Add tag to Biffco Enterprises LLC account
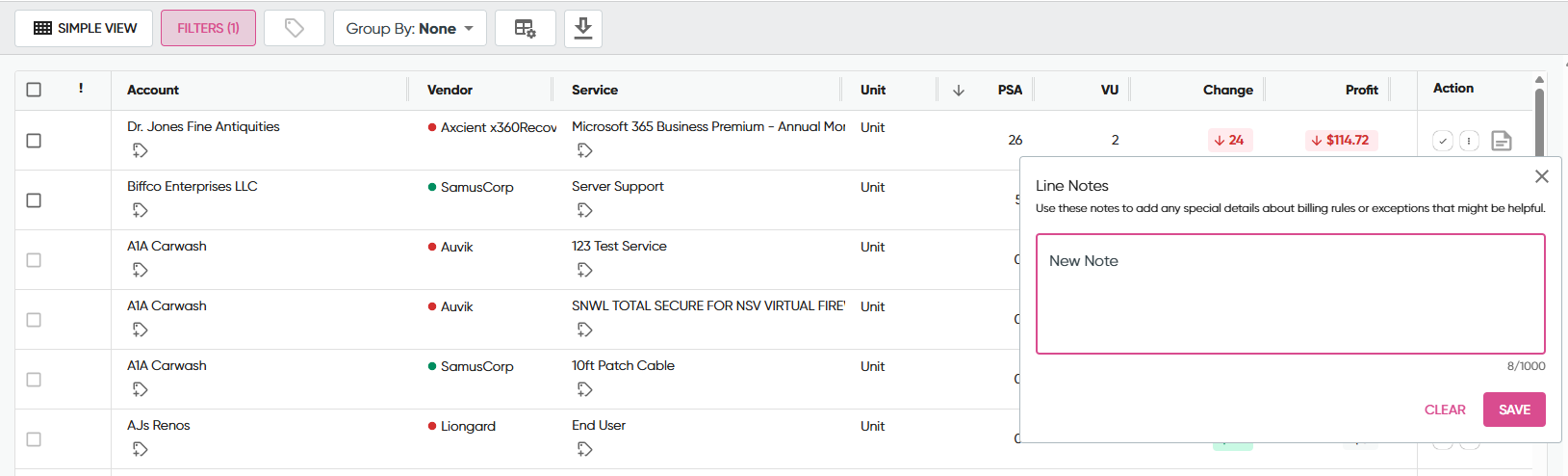This screenshot has height=476, width=1568. (x=141, y=210)
